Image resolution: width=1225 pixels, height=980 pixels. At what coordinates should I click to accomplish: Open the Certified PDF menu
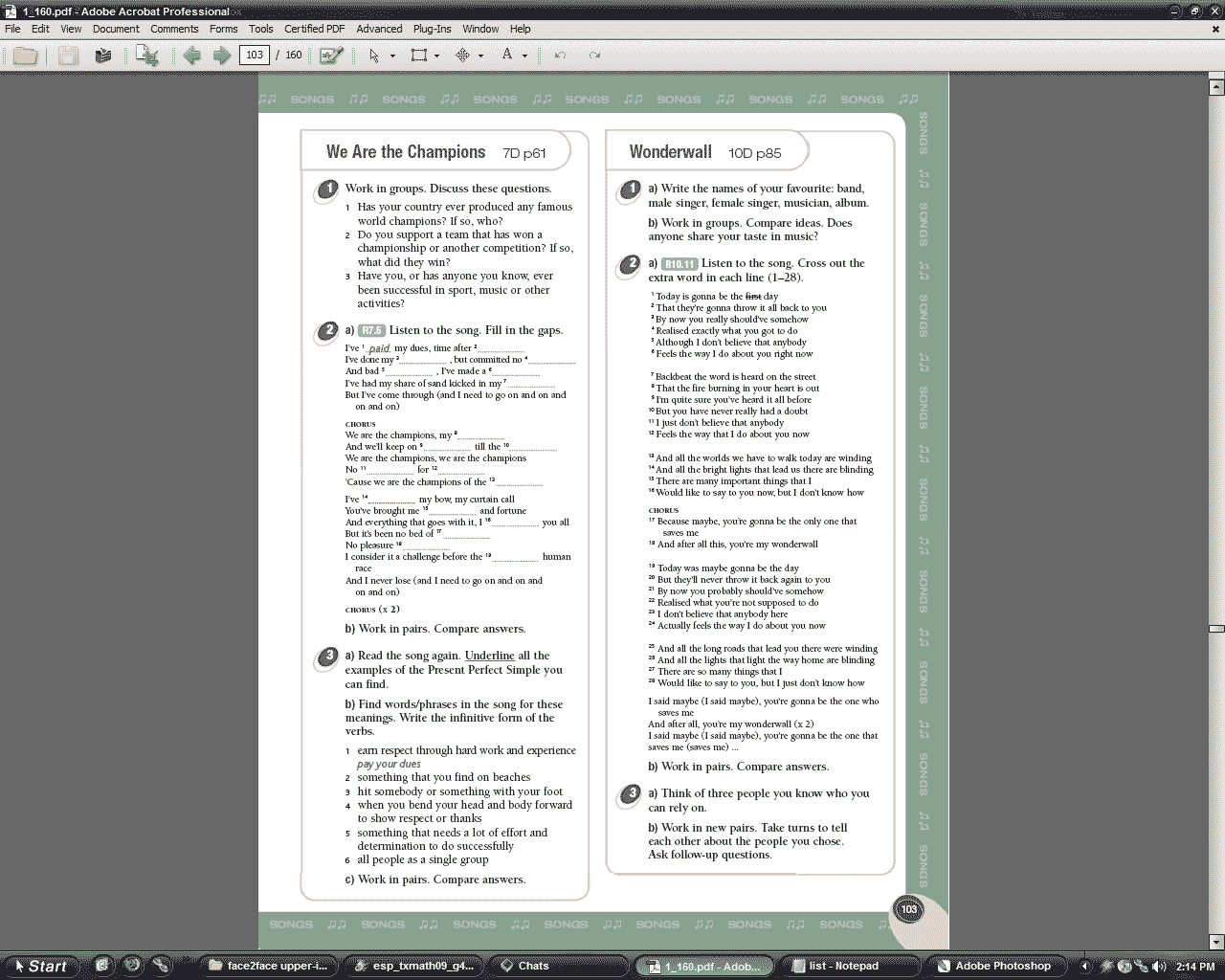[x=314, y=29]
